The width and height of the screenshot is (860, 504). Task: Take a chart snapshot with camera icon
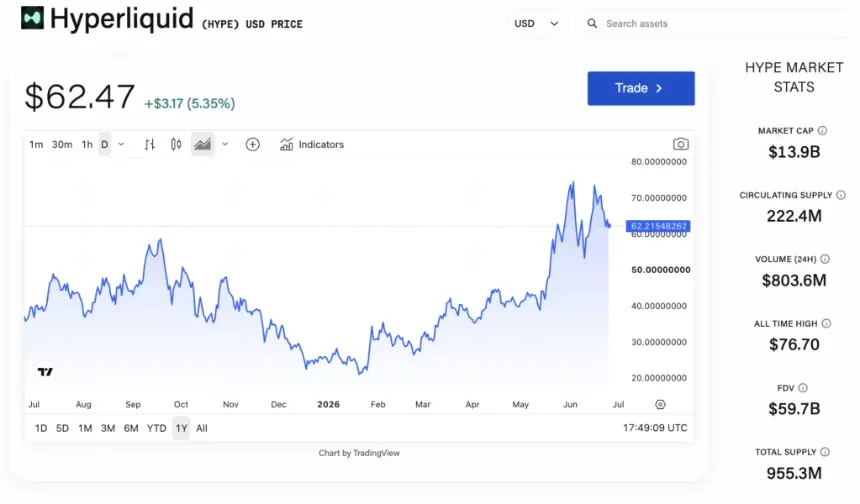(x=681, y=144)
